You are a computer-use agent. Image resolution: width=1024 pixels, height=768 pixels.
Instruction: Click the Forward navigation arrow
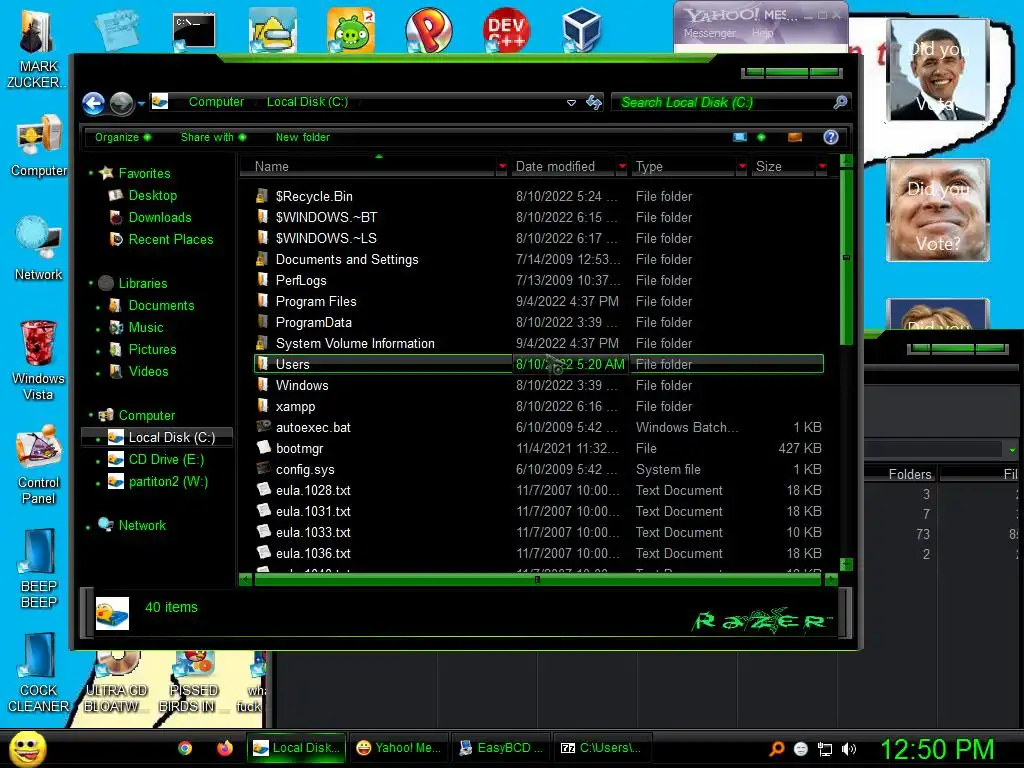[x=121, y=103]
